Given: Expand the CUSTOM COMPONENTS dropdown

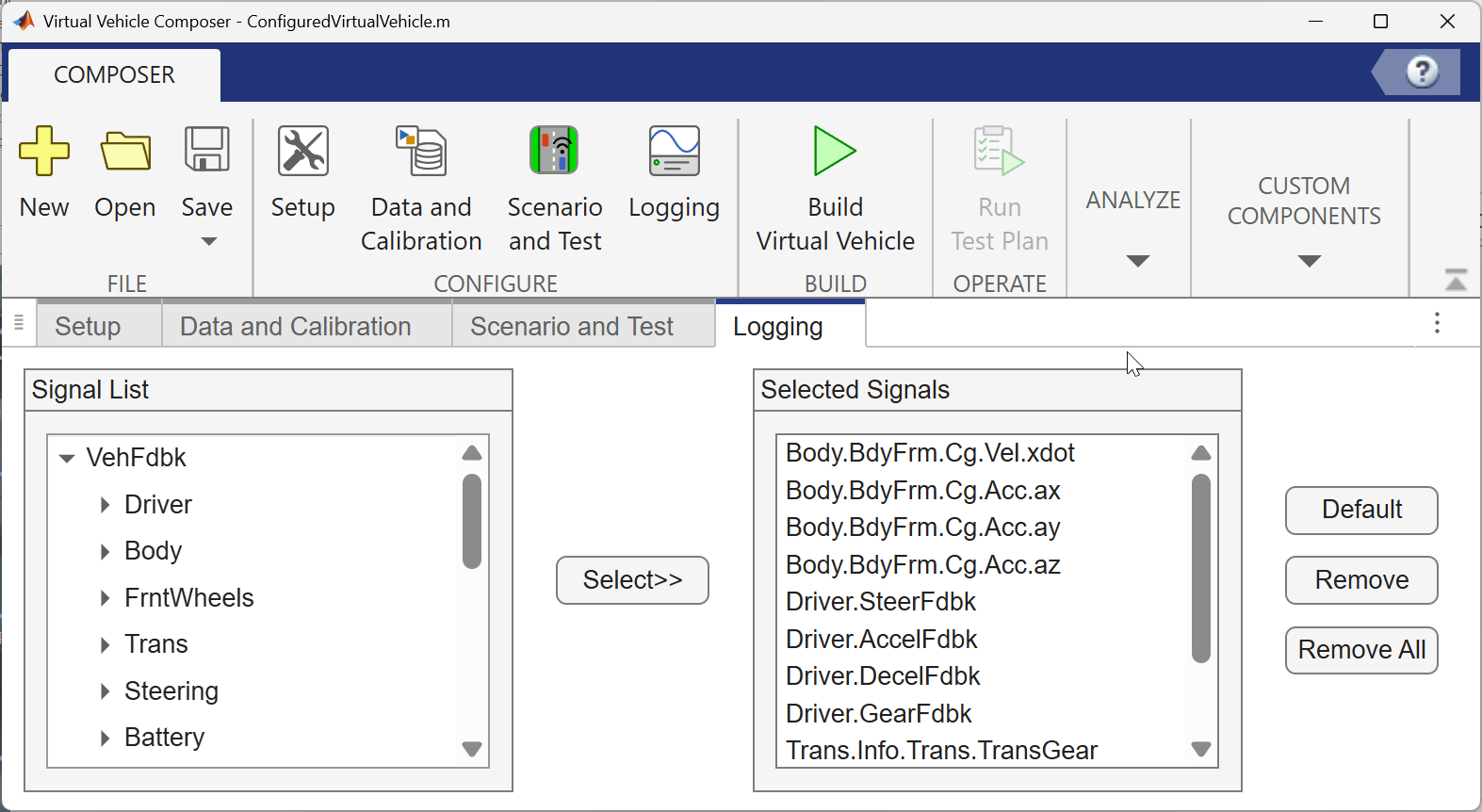Looking at the screenshot, I should 1310,261.
